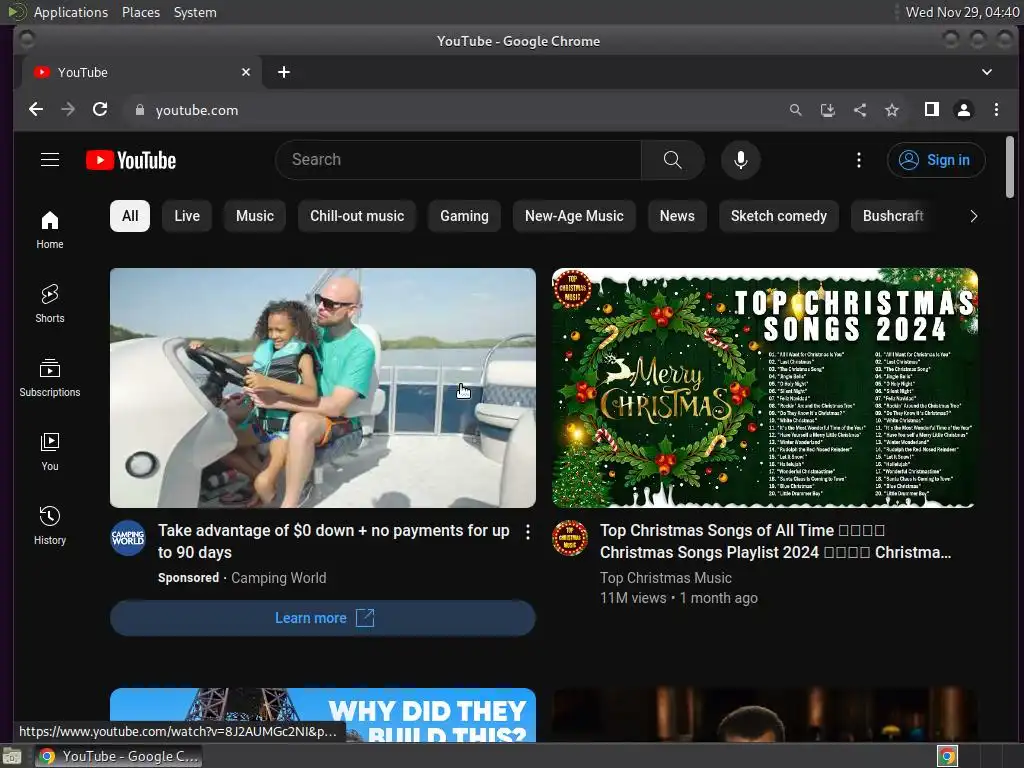Open the Applications menu
The width and height of the screenshot is (1024, 768).
click(71, 12)
